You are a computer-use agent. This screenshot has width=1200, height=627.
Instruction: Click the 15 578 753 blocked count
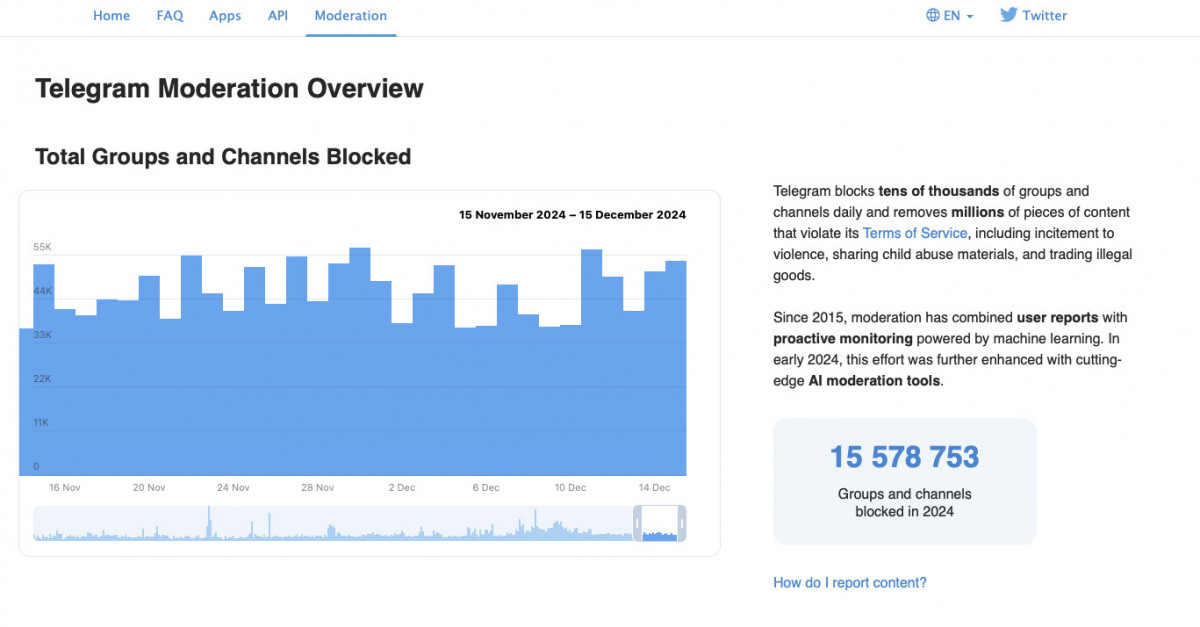click(904, 457)
